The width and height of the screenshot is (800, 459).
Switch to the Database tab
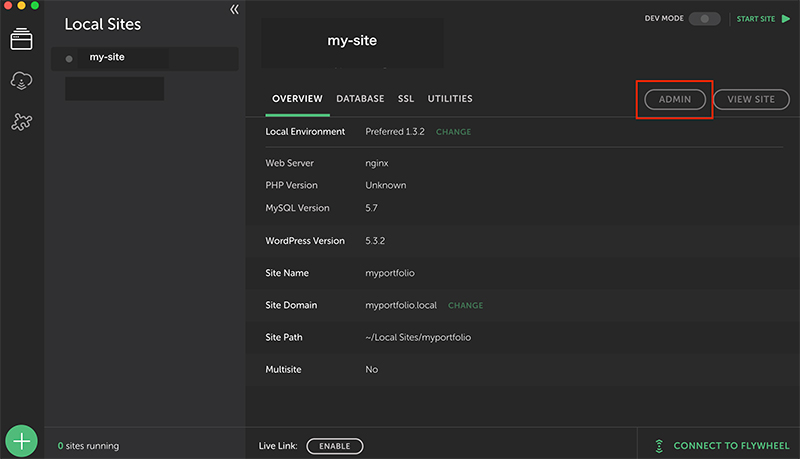[360, 99]
